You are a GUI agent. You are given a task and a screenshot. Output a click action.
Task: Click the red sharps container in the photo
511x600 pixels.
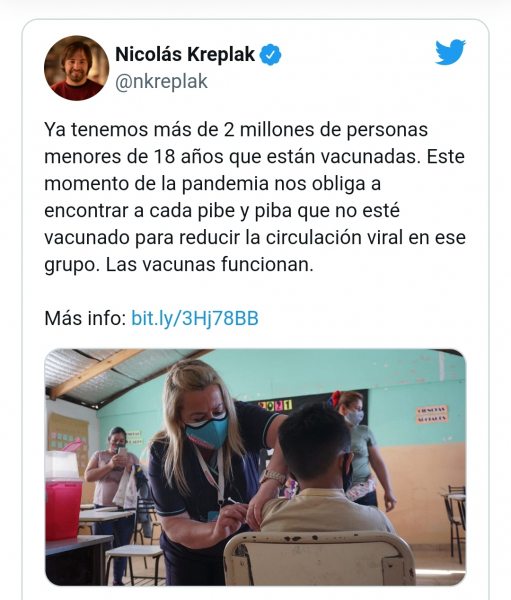tap(64, 496)
